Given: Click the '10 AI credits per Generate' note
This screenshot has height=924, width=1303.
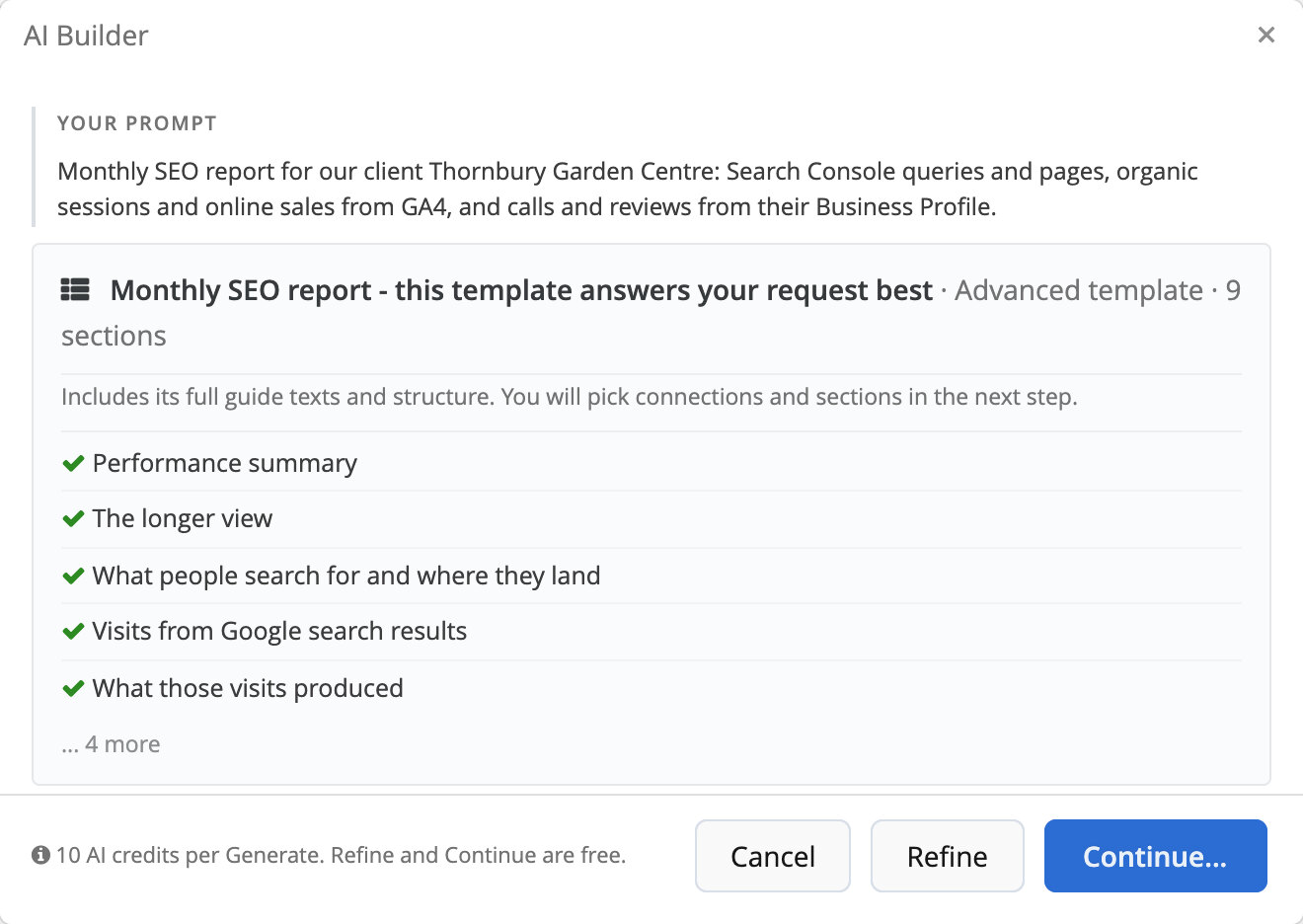Looking at the screenshot, I should pos(341,855).
